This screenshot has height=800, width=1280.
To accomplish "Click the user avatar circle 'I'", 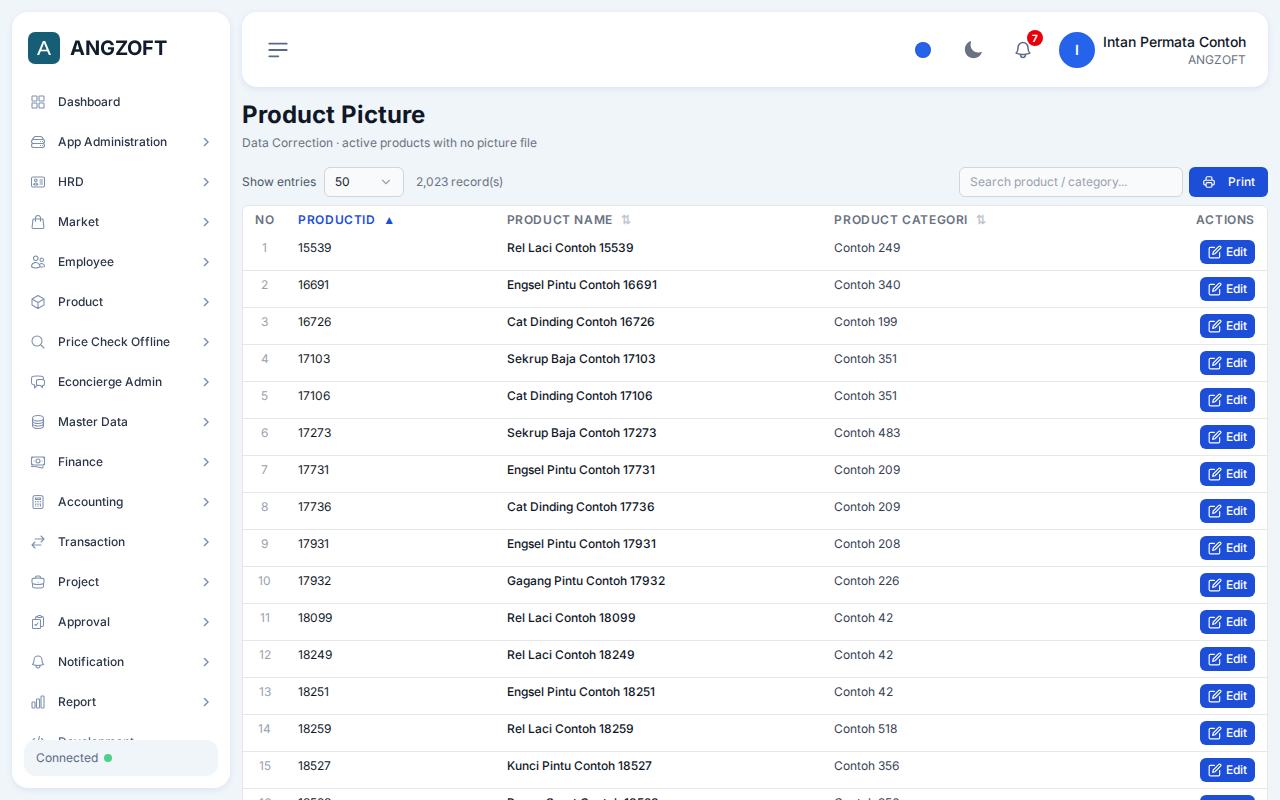I will pyautogui.click(x=1077, y=50).
